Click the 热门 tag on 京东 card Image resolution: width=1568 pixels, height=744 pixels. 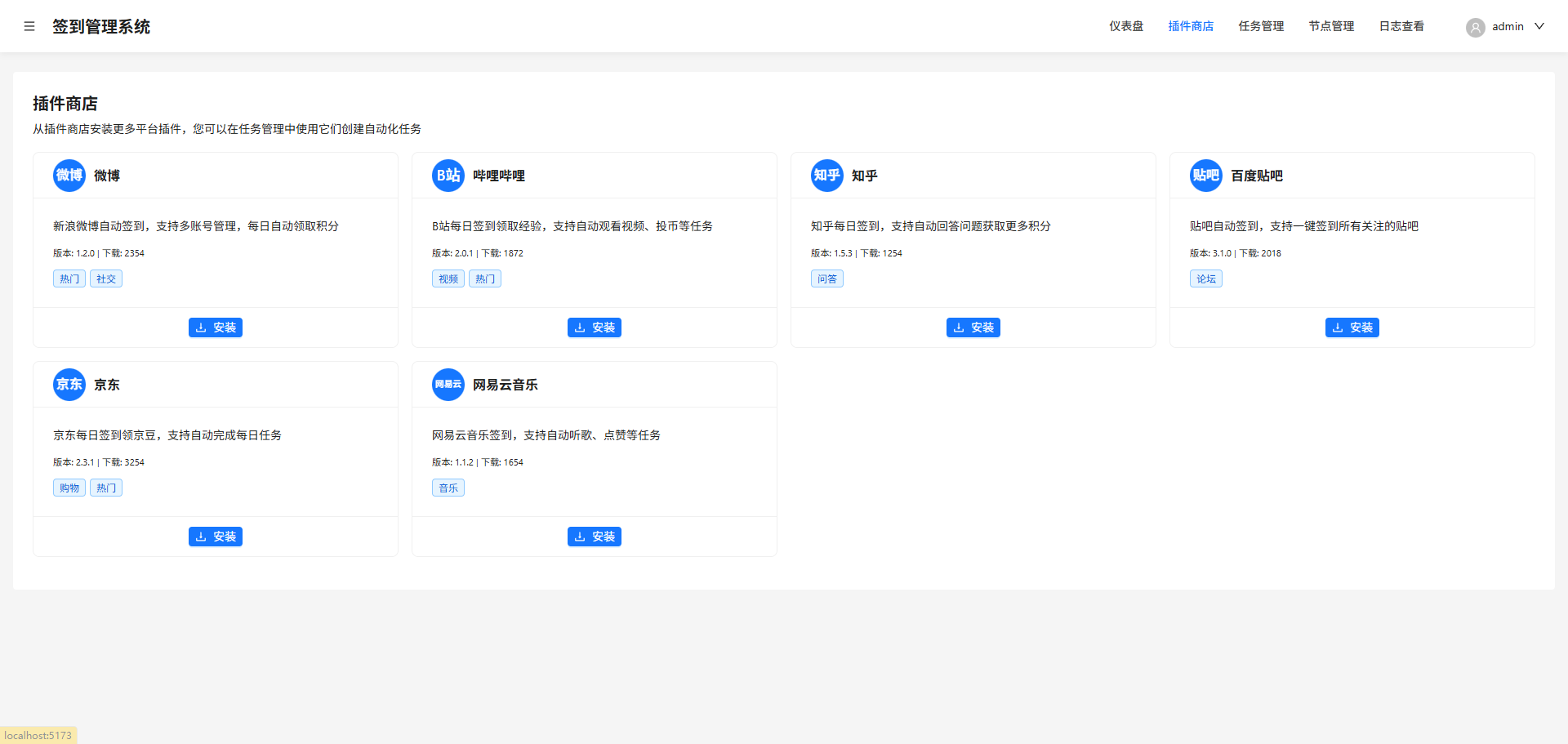click(x=106, y=488)
